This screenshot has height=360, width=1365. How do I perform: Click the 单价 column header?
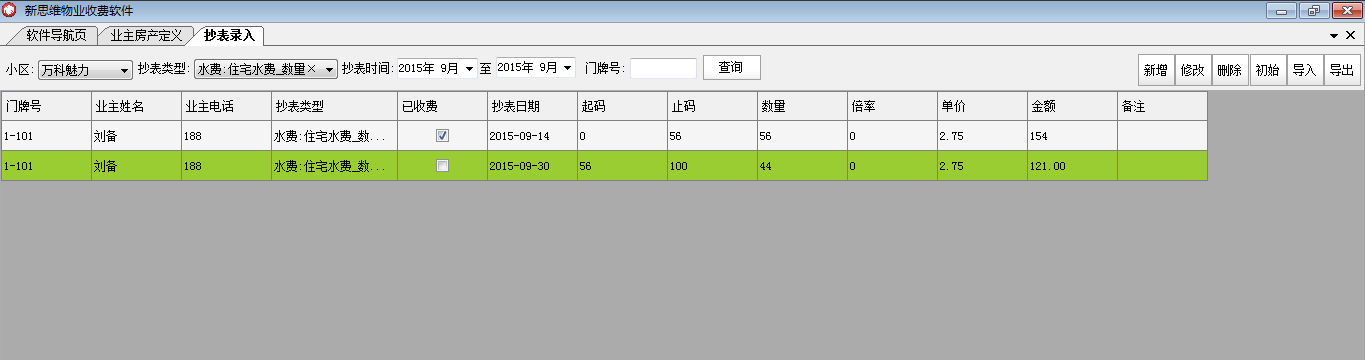pyautogui.click(x=982, y=106)
